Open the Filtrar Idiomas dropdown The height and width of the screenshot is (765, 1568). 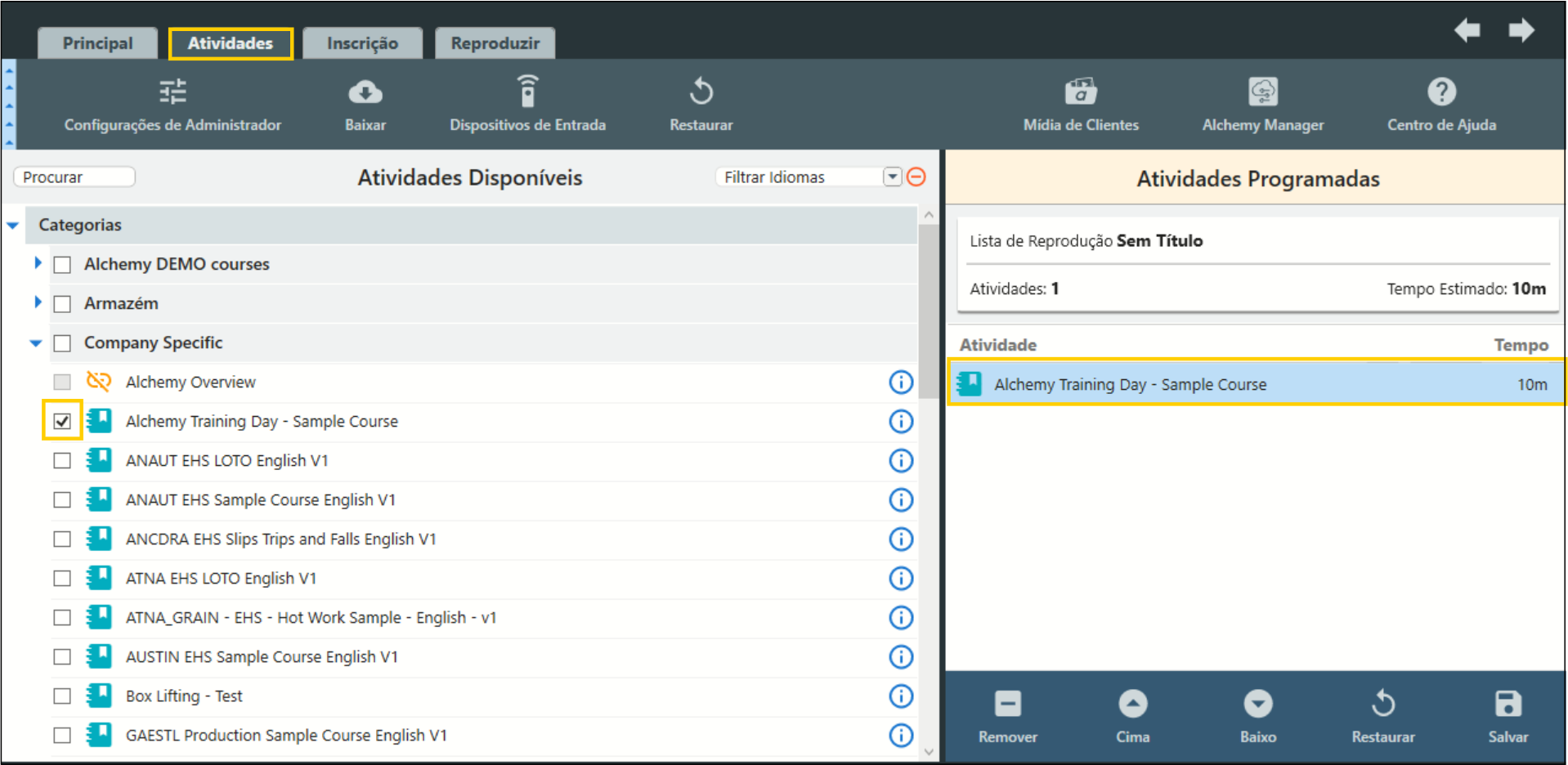click(x=892, y=177)
